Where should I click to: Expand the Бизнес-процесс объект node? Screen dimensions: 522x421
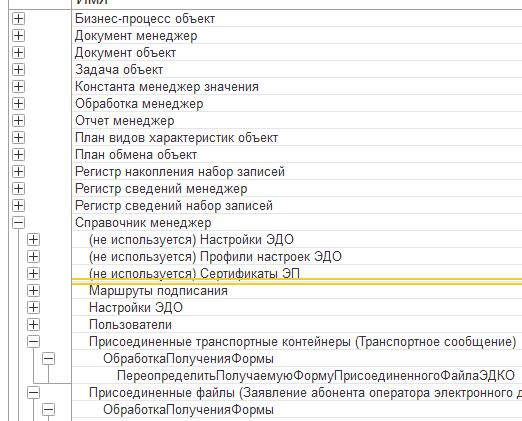point(18,19)
